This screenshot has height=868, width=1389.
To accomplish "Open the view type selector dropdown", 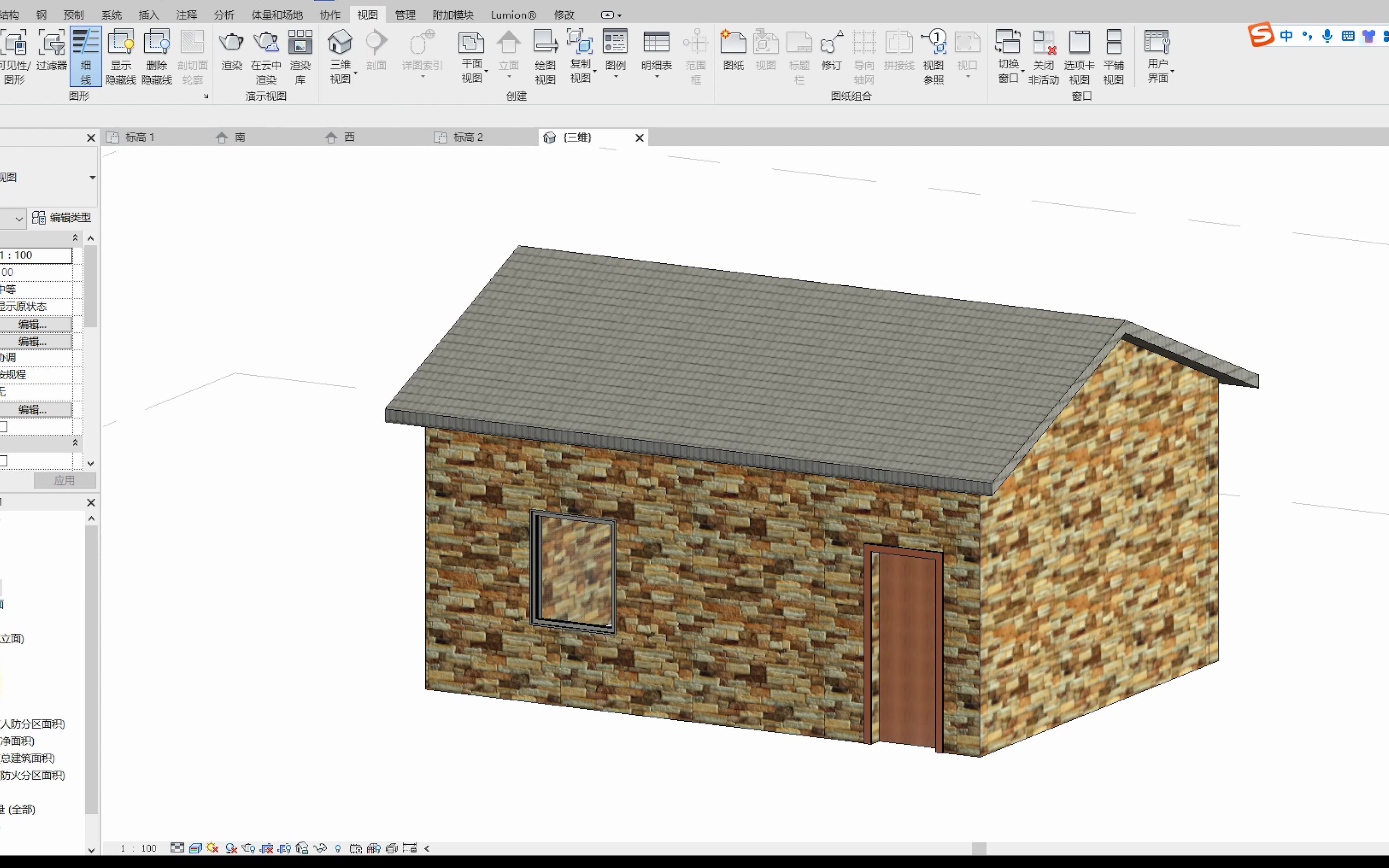I will 92,177.
